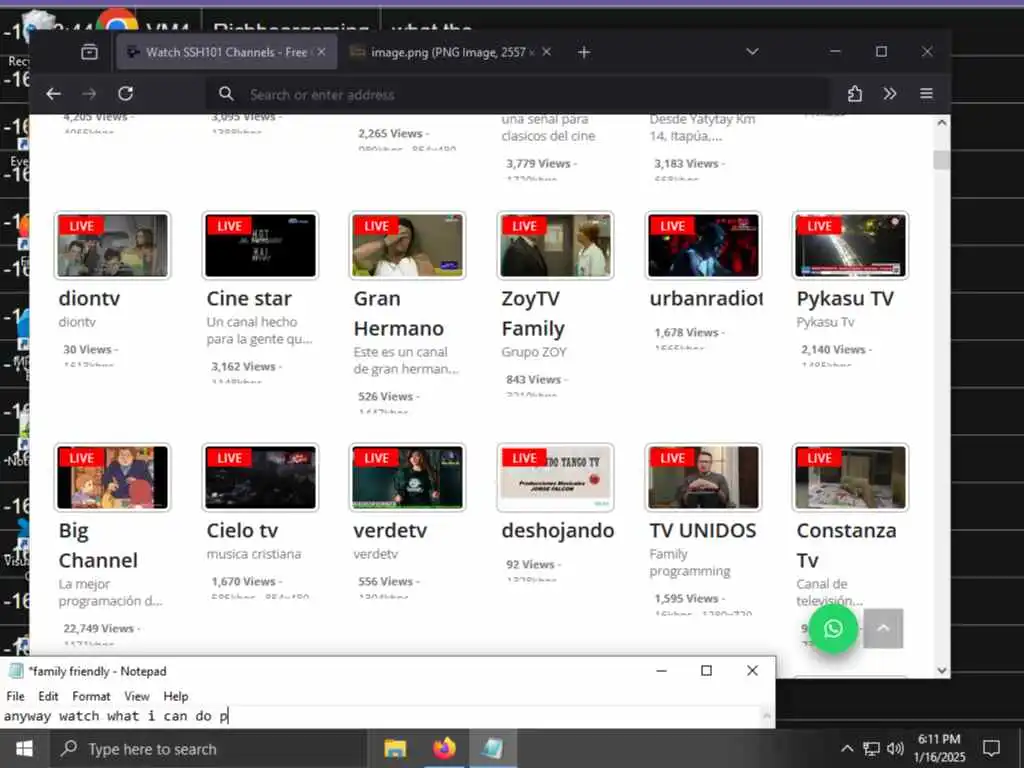Open Notepad's View menu
This screenshot has height=768, width=1024.
[x=136, y=696]
